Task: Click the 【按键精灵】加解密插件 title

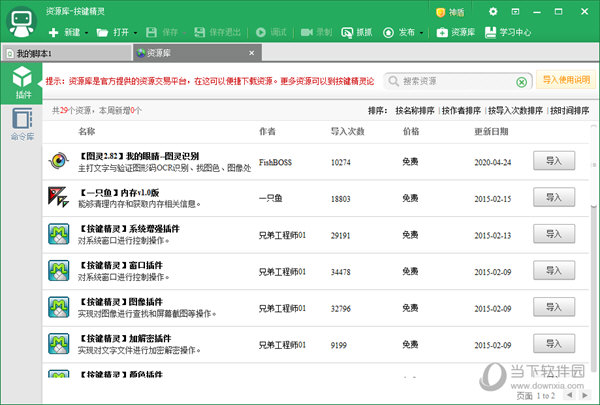Action: [125, 338]
